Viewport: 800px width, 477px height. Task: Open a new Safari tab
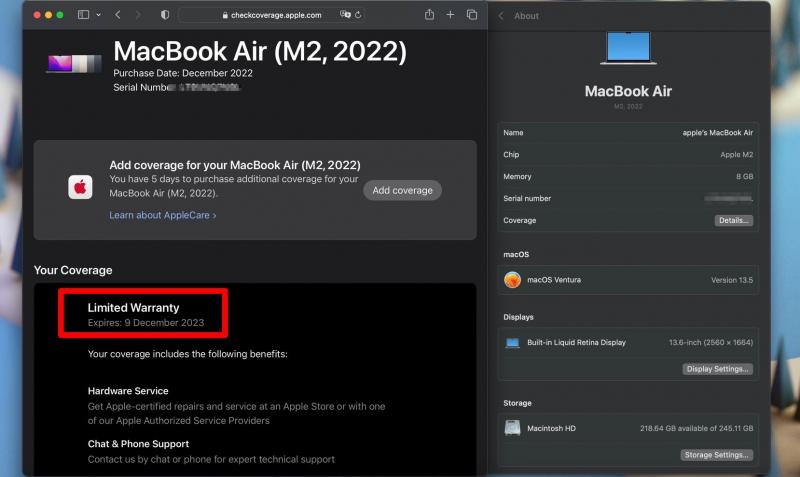[450, 15]
